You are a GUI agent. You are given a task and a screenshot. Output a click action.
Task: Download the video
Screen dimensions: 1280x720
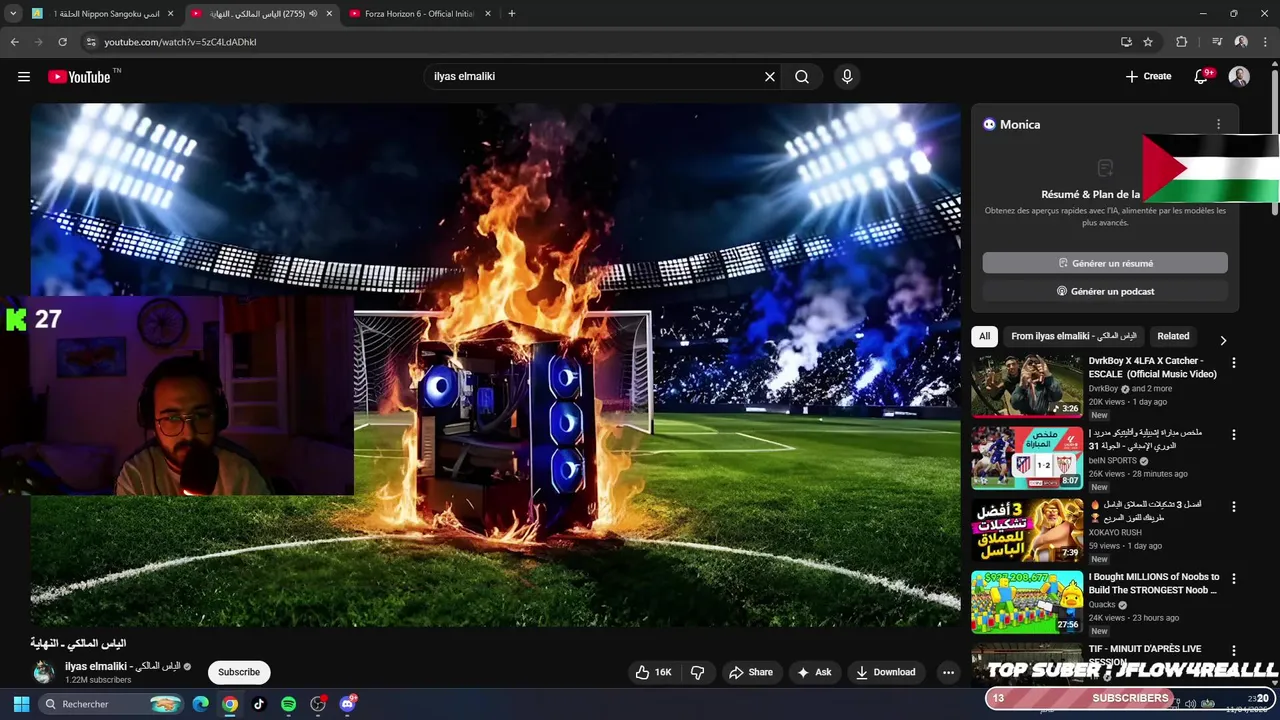886,672
